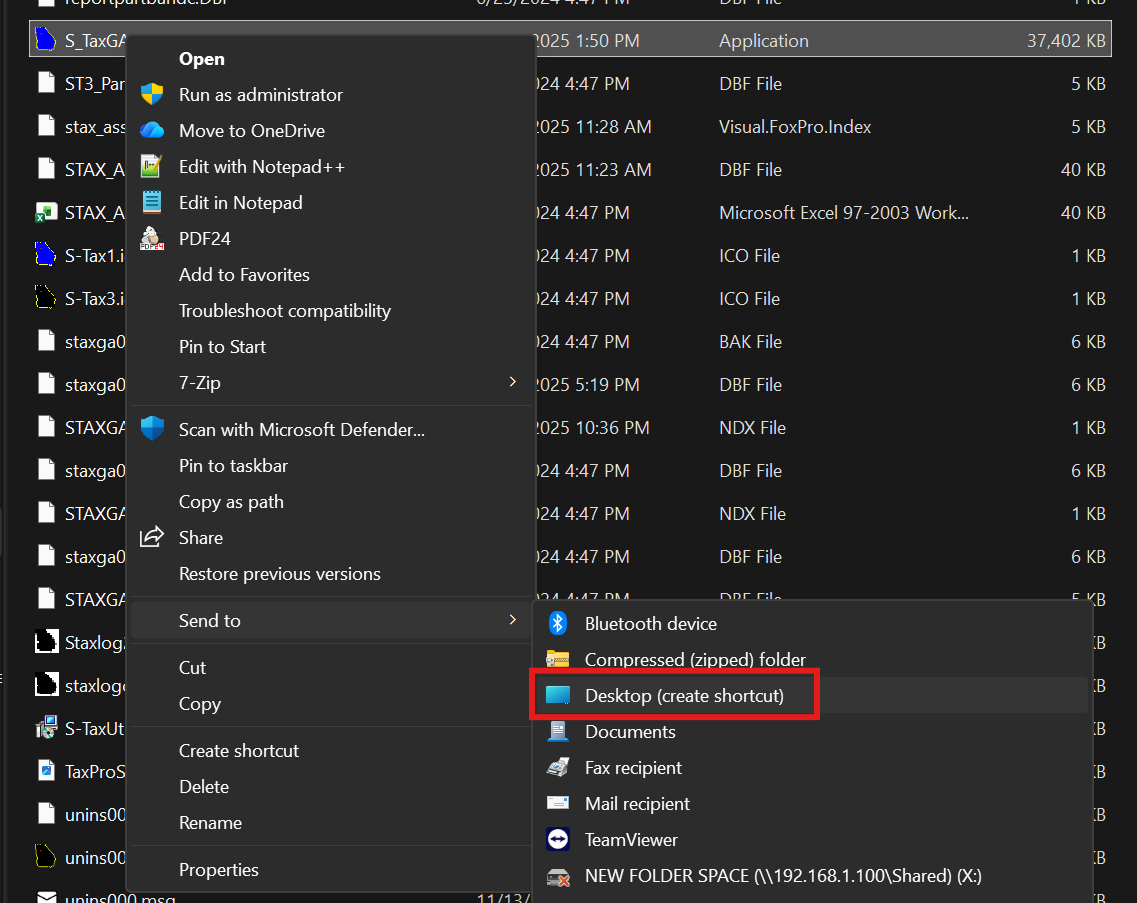This screenshot has height=903, width=1137.
Task: Select Desktop (create shortcut)
Action: click(x=684, y=696)
